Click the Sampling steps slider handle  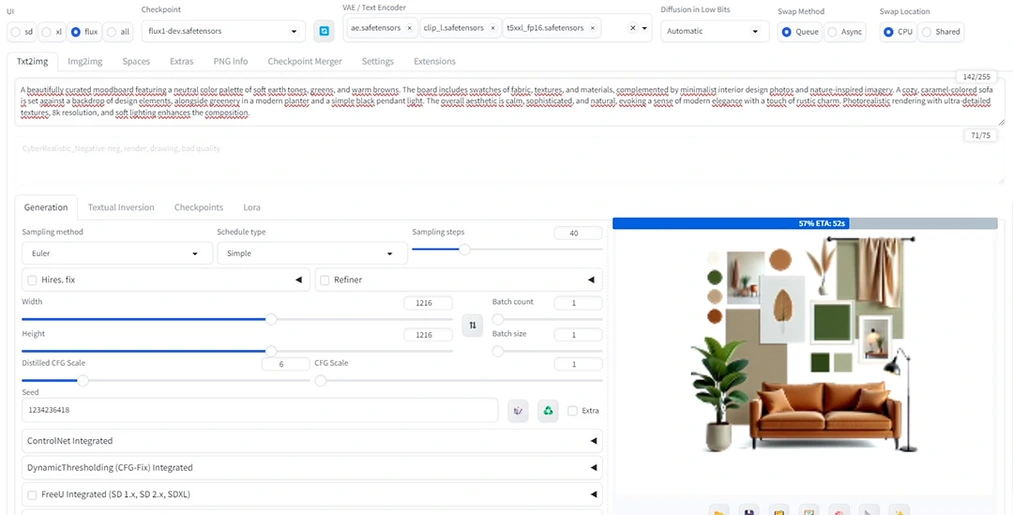coord(465,249)
